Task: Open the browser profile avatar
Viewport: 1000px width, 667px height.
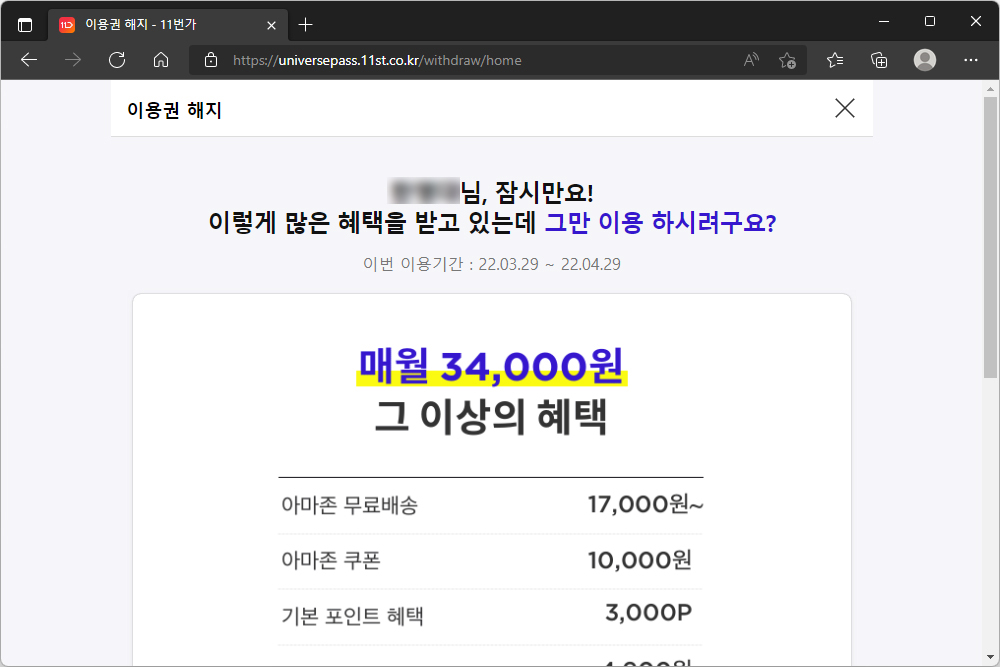Action: coord(925,60)
